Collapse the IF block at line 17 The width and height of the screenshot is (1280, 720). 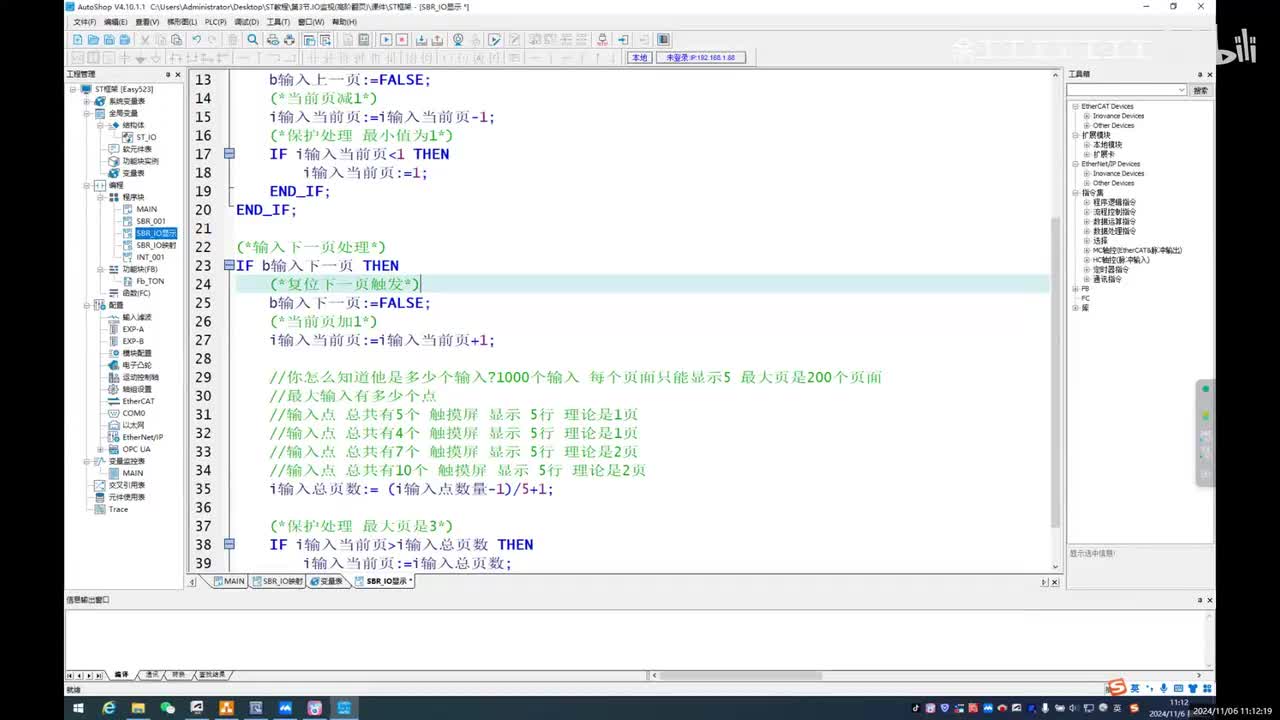[229, 154]
